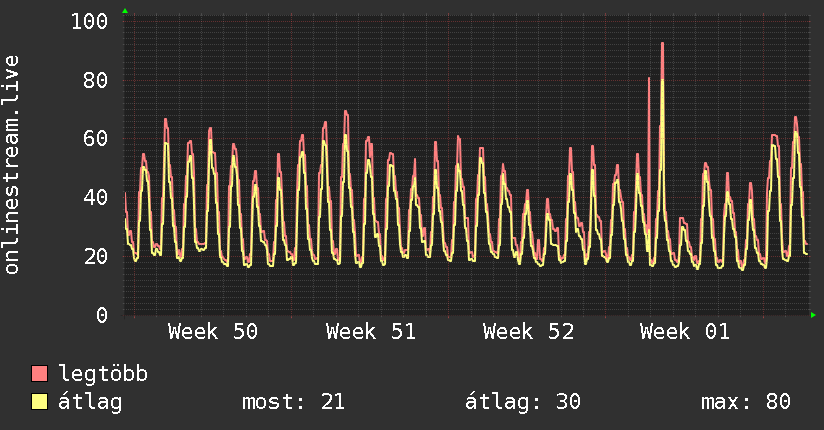Screen dimensions: 824x430
Task: Select the Week 52 axis label
Action: coord(528,332)
